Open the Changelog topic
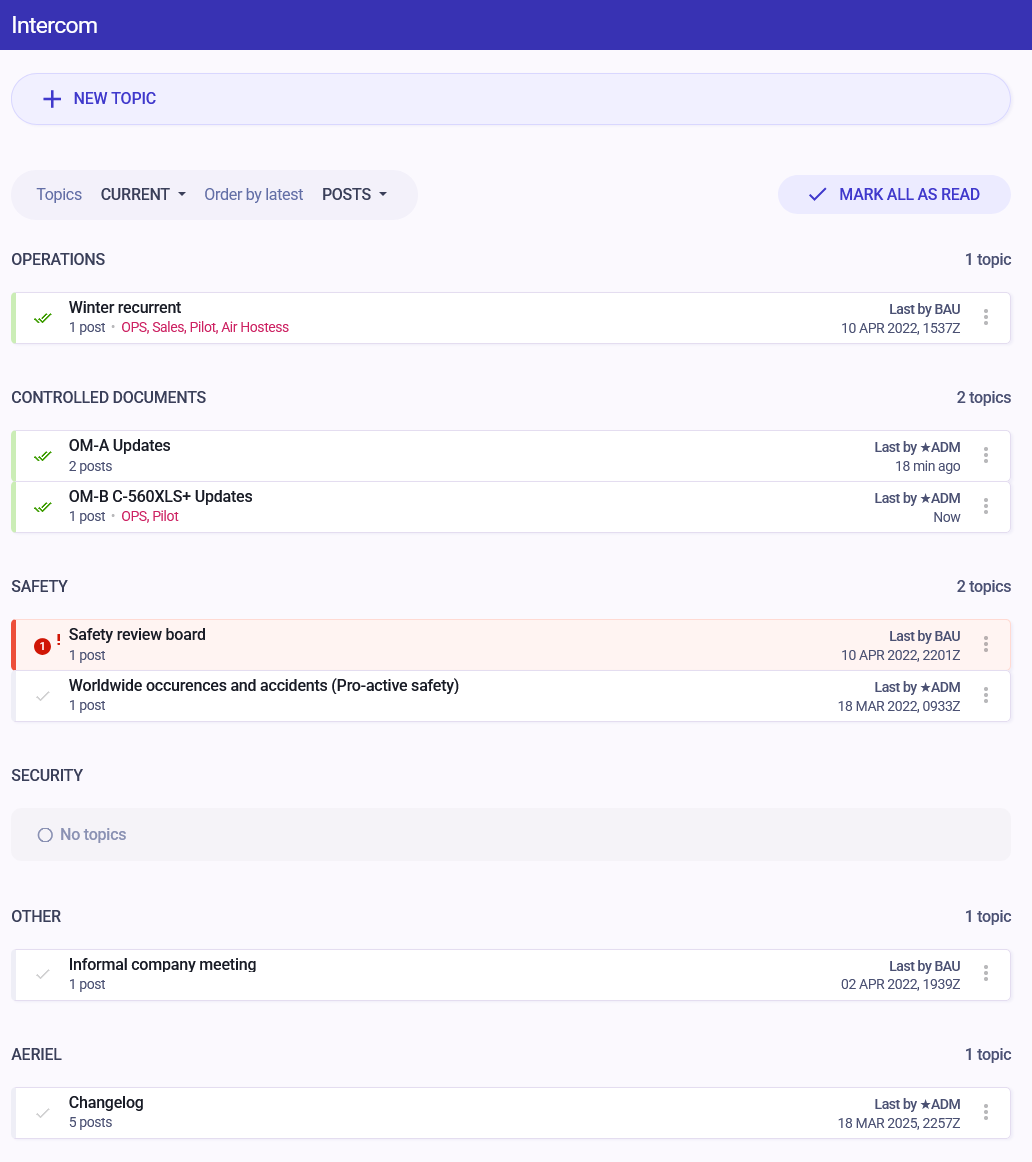 106,1103
